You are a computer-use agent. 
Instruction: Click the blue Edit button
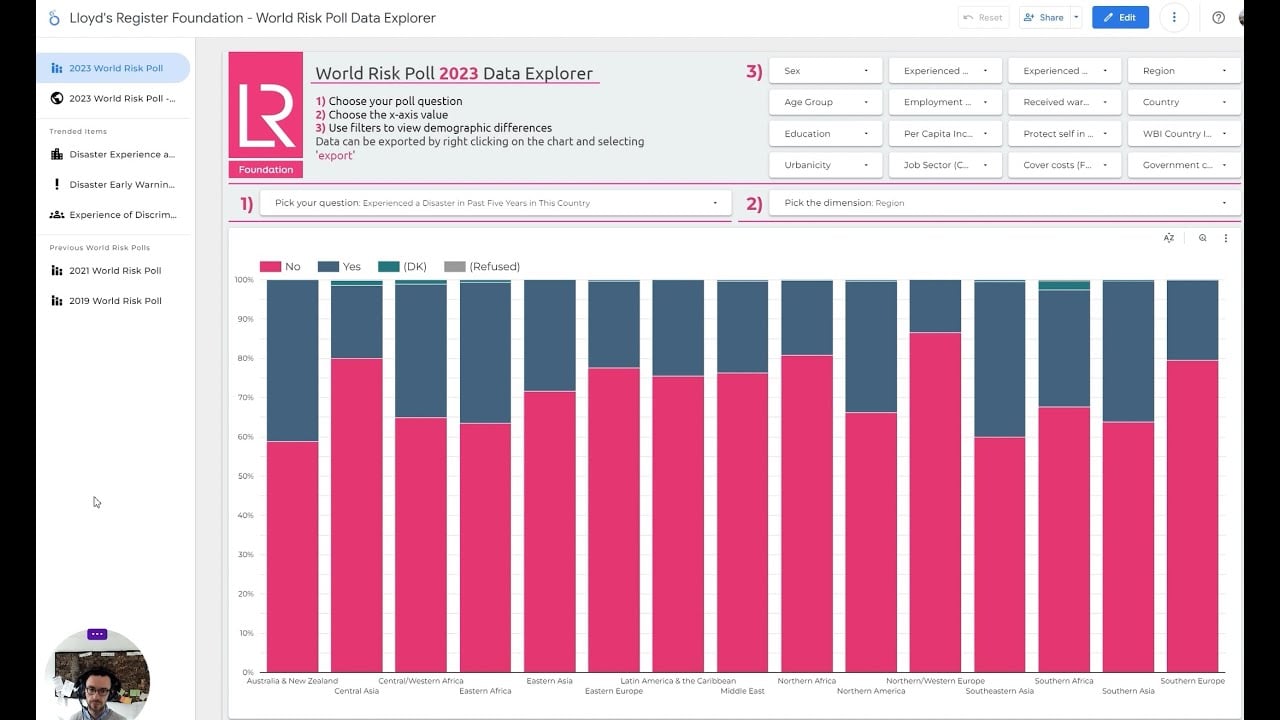(x=1120, y=18)
